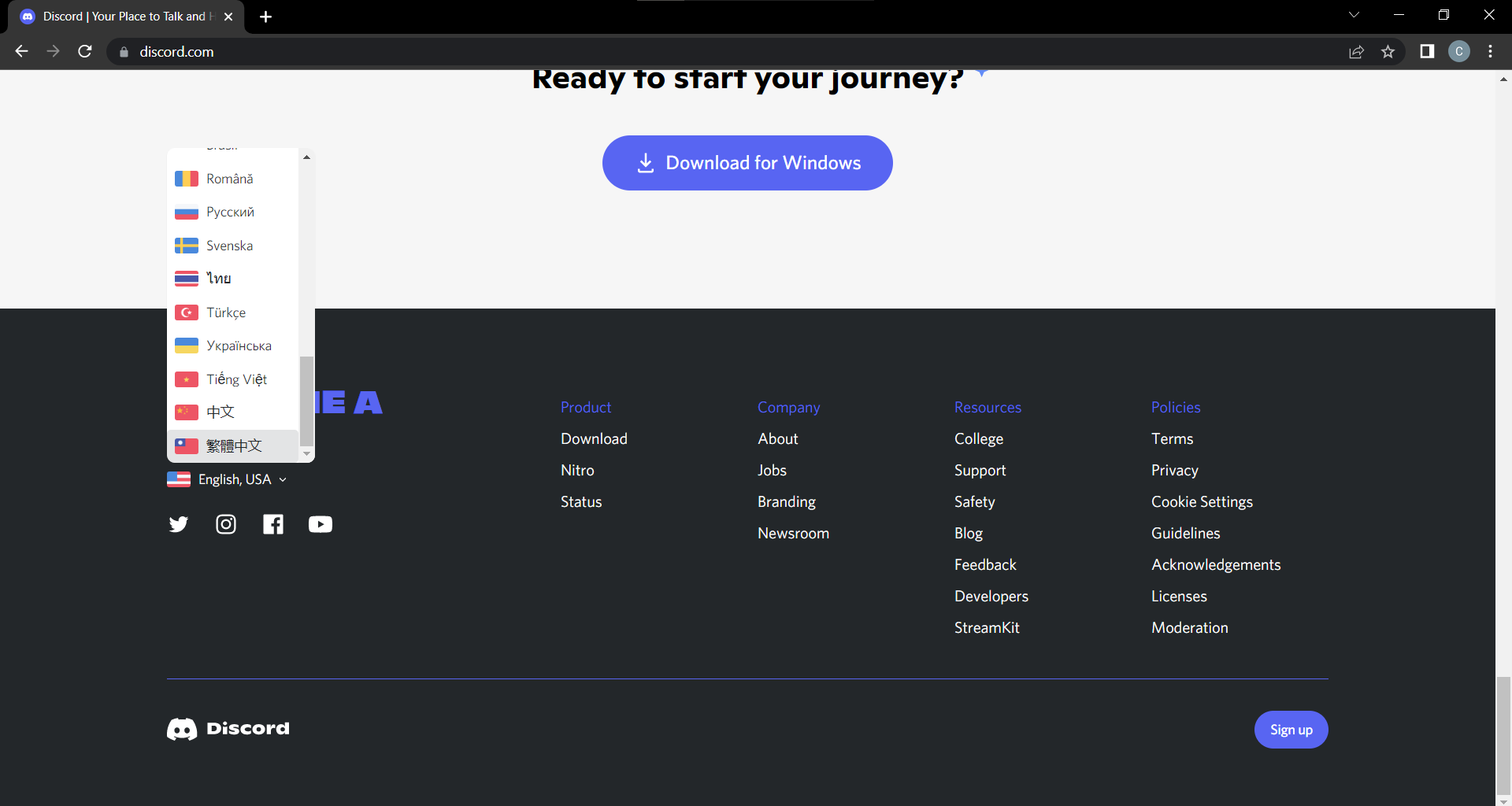Select Українська language option
Image resolution: width=1512 pixels, height=806 pixels.
(x=233, y=346)
